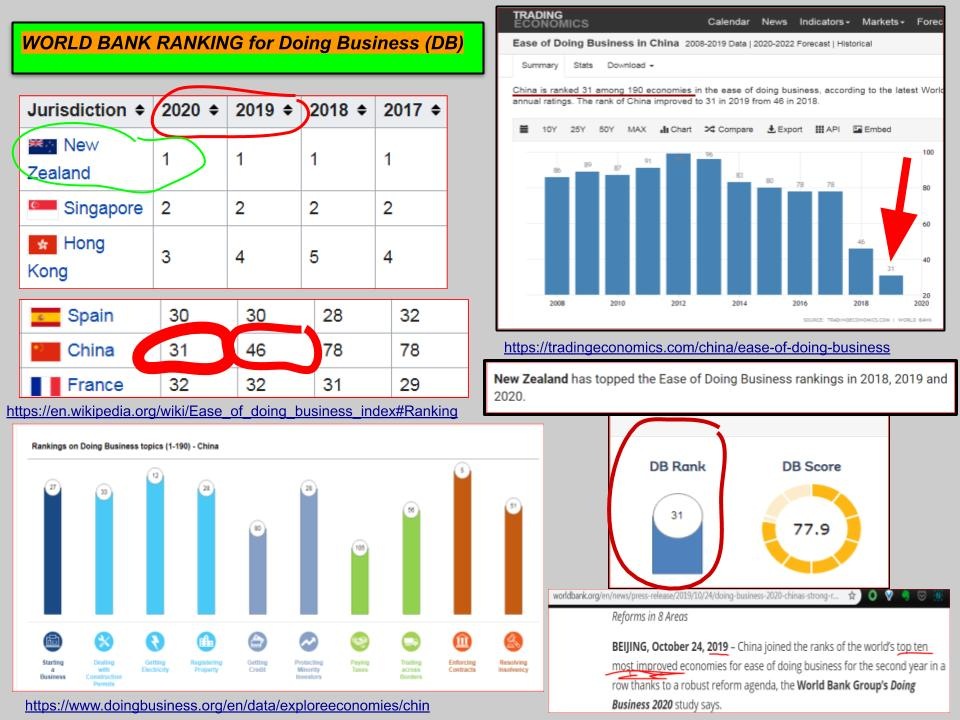Click the France jurisdiction link
This screenshot has width=960, height=720.
tap(96, 385)
